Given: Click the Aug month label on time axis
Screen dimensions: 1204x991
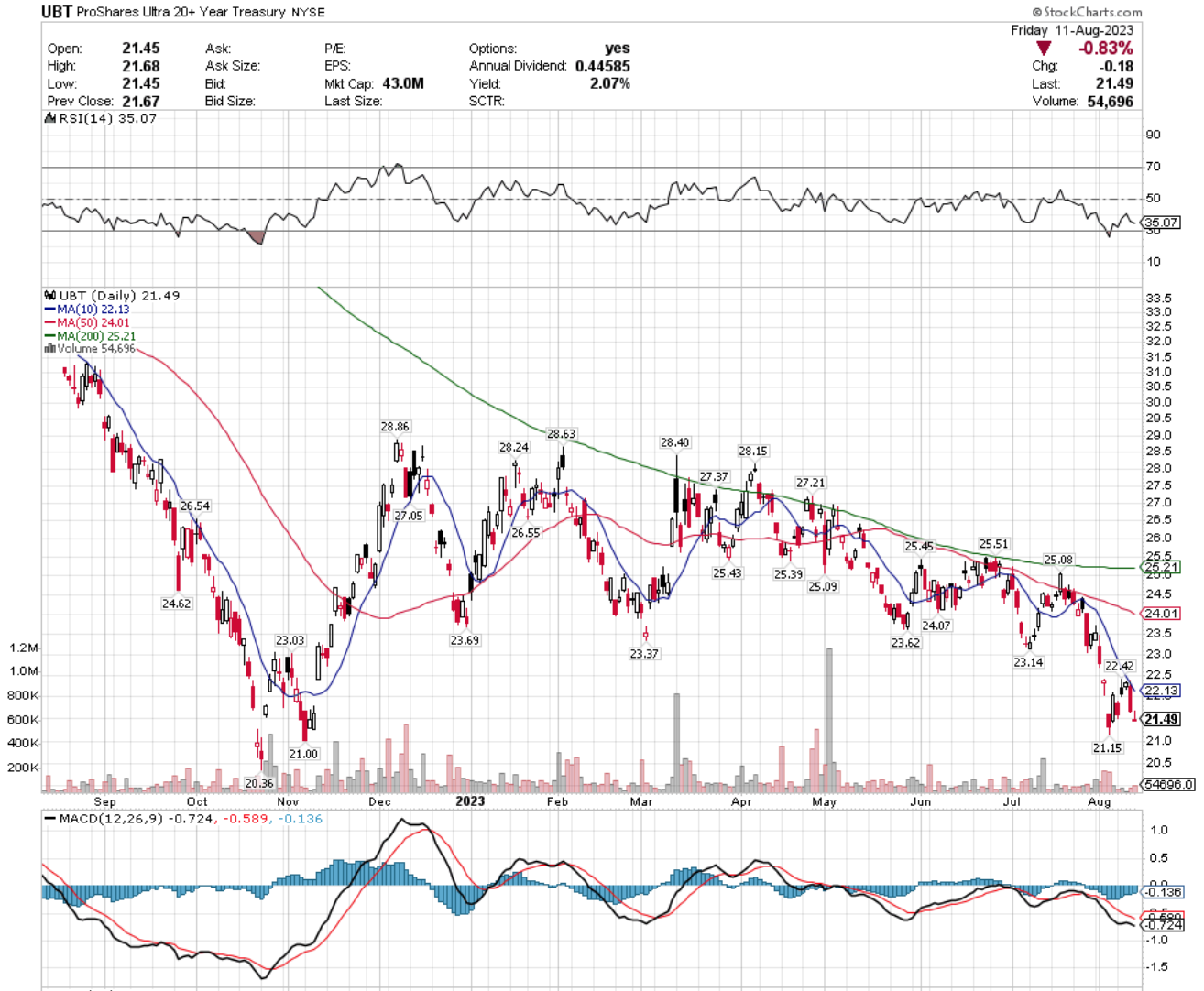Looking at the screenshot, I should [x=1099, y=801].
